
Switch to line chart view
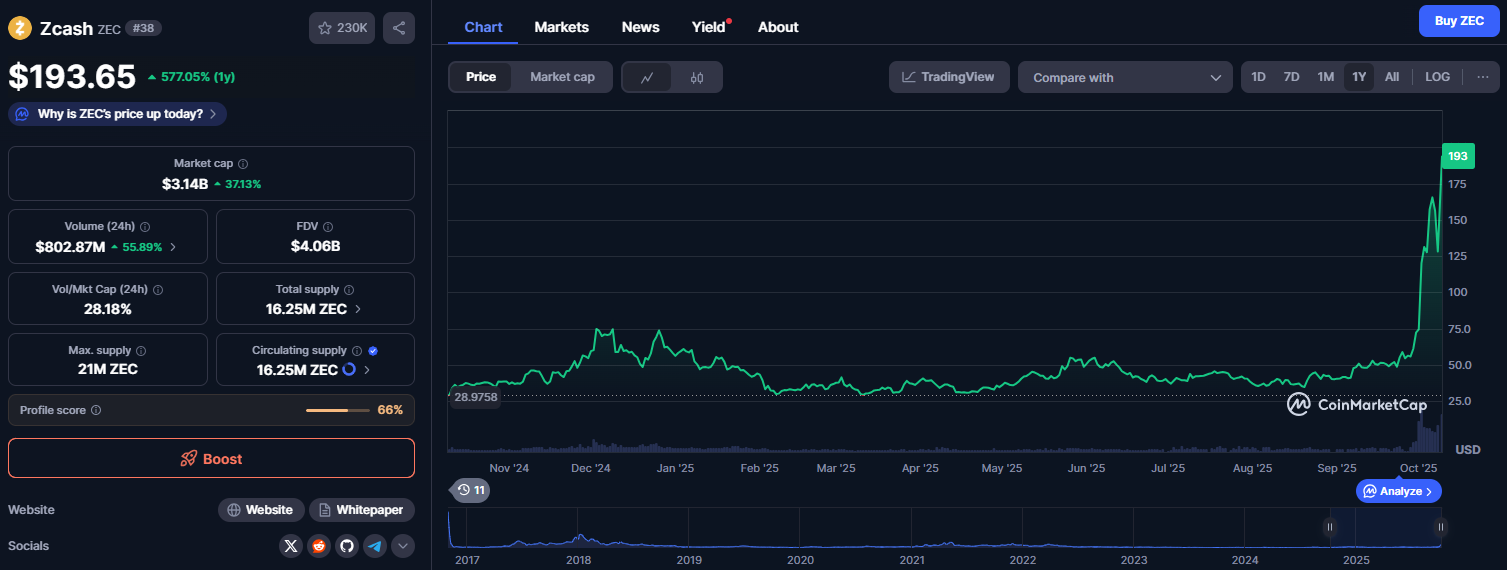(647, 77)
